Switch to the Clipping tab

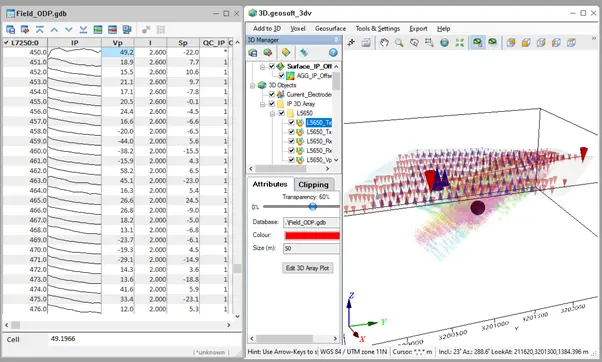(313, 185)
